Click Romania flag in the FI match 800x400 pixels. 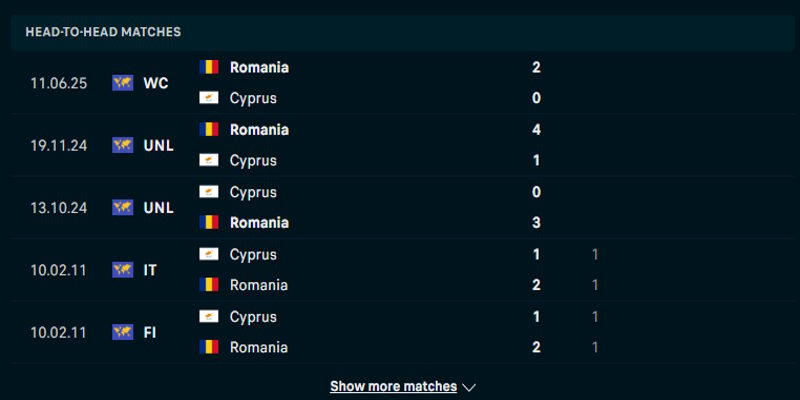pyautogui.click(x=209, y=347)
